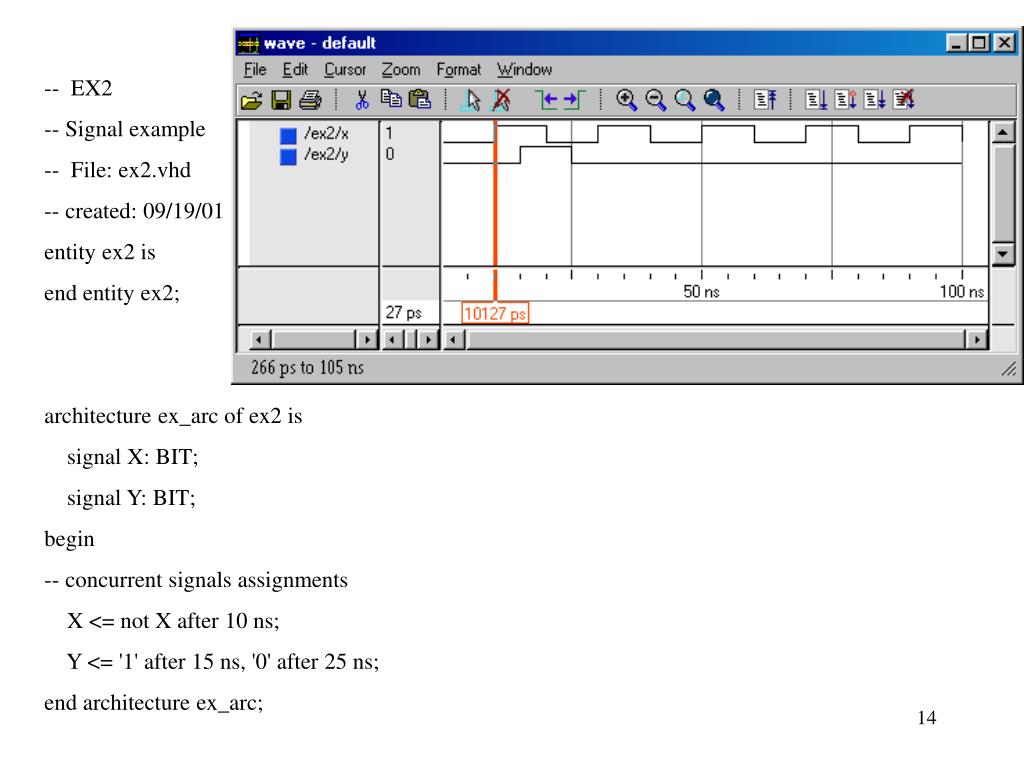Click the status text 266 ps to 105 ns

pyautogui.click(x=307, y=368)
